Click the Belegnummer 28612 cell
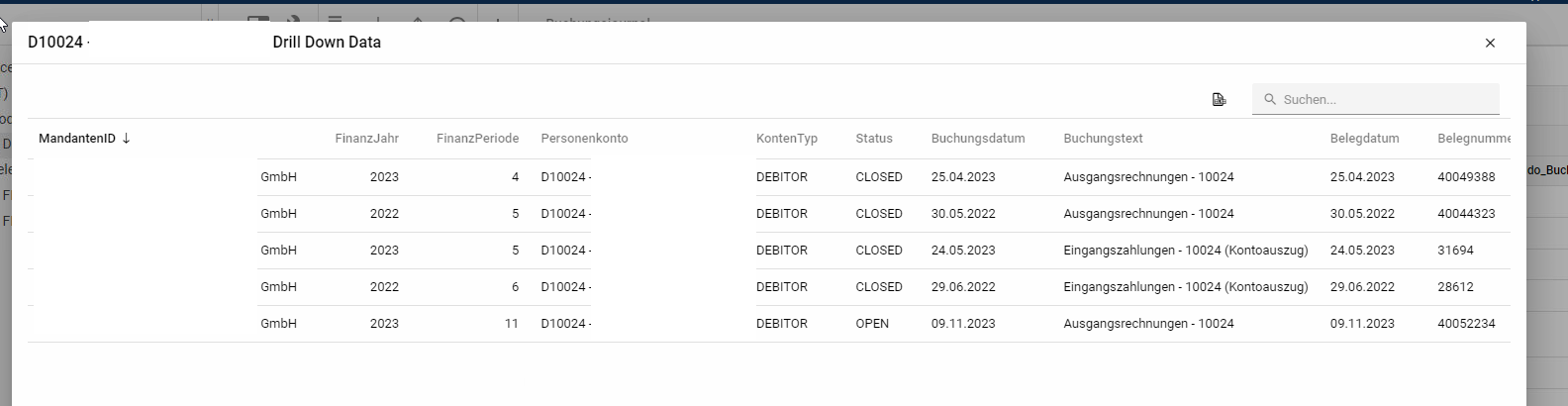Image resolution: width=1568 pixels, height=406 pixels. (x=1455, y=287)
